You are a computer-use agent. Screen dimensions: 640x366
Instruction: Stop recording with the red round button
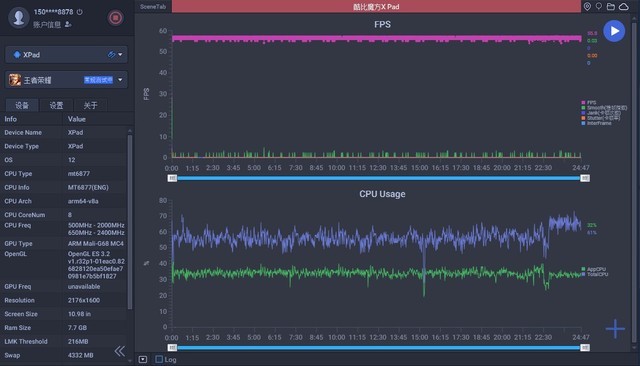[x=116, y=18]
